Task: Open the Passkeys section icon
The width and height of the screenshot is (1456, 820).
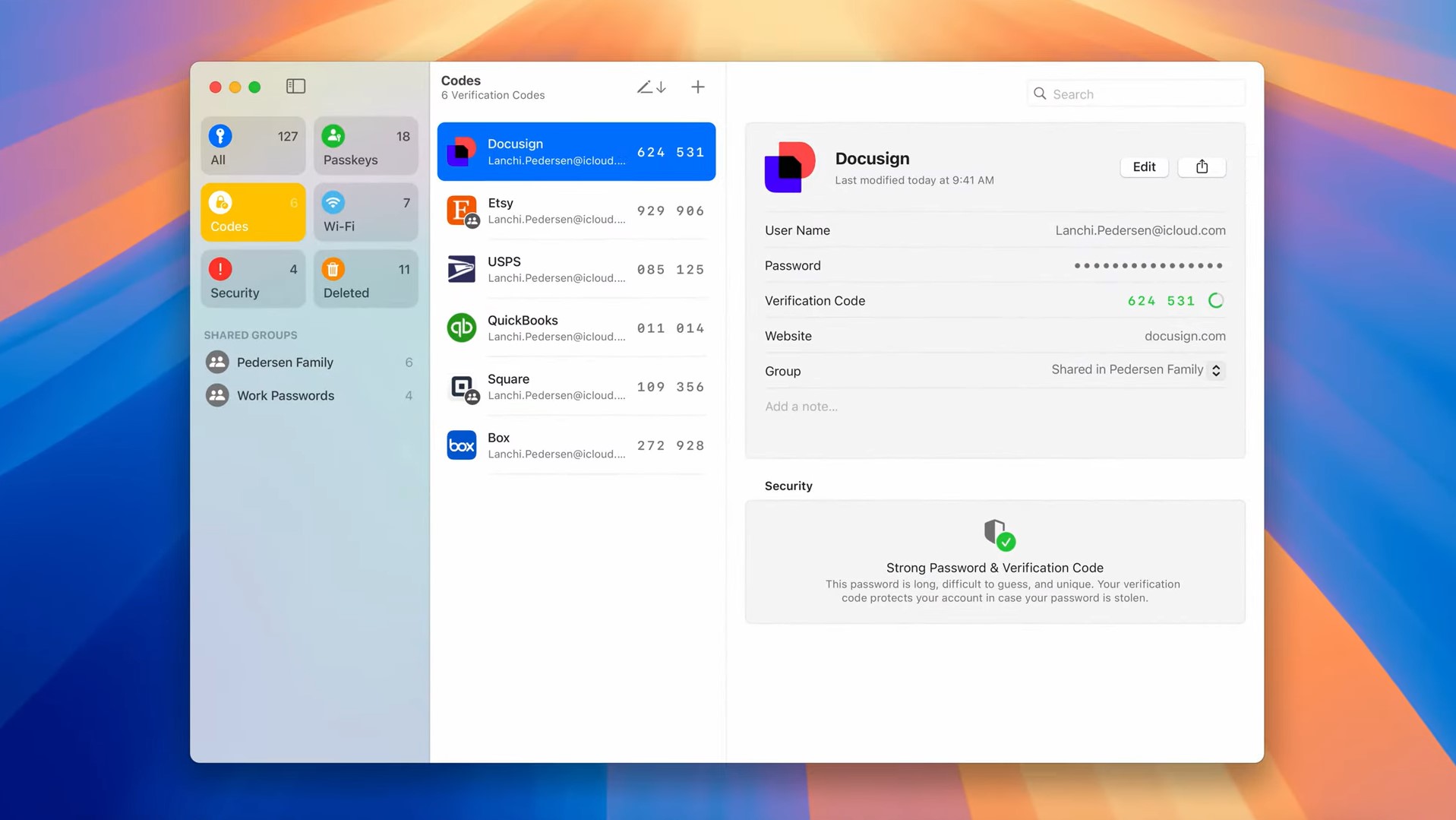Action: pos(333,135)
